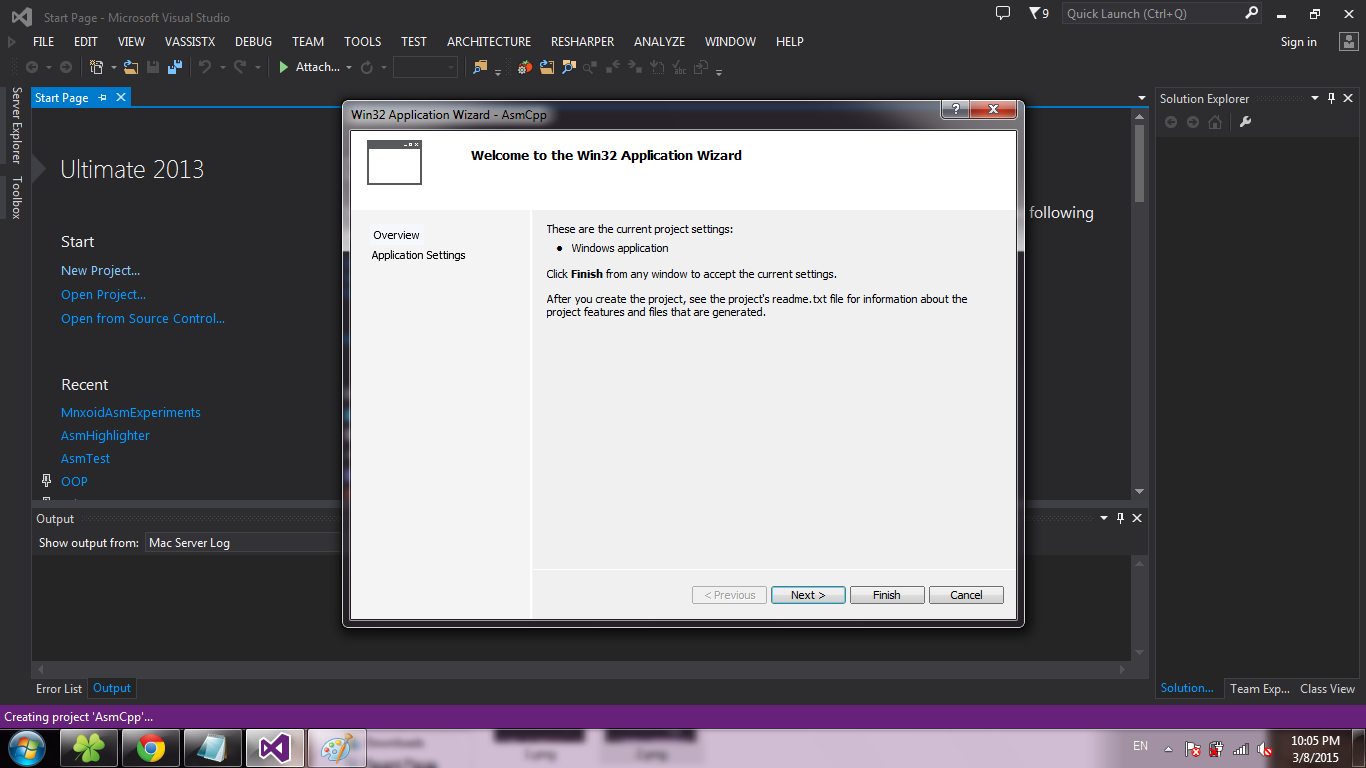Click the Find in Files toolbar icon
1366x768 pixels.
[480, 67]
